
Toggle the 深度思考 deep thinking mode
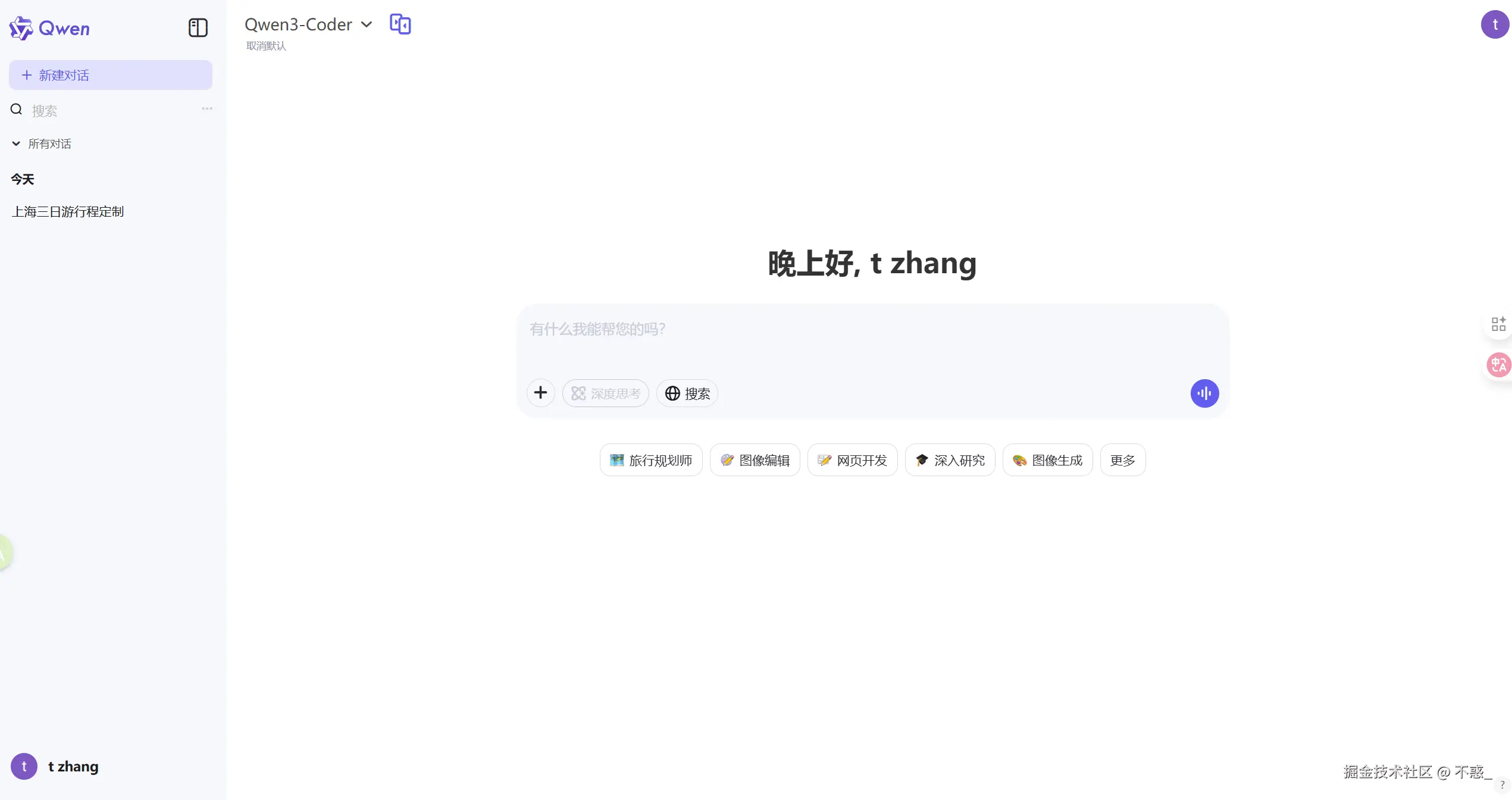pos(605,393)
